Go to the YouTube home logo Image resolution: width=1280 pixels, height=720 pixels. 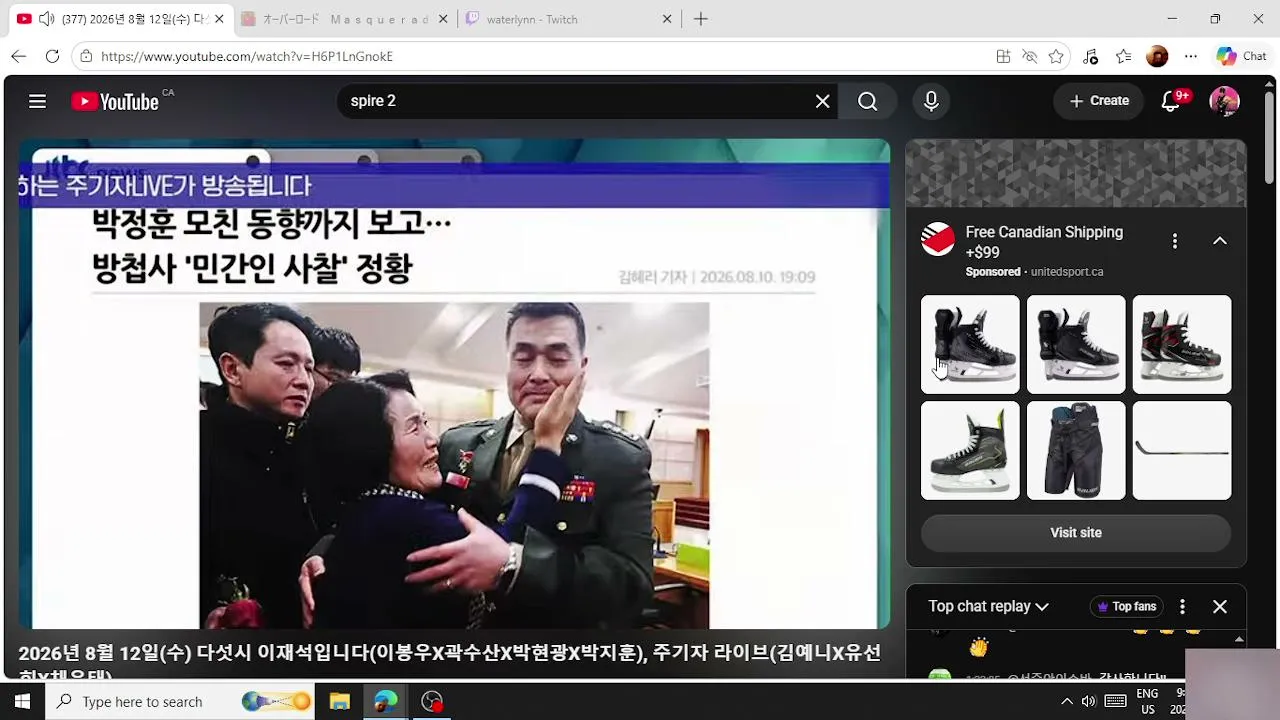tap(115, 101)
